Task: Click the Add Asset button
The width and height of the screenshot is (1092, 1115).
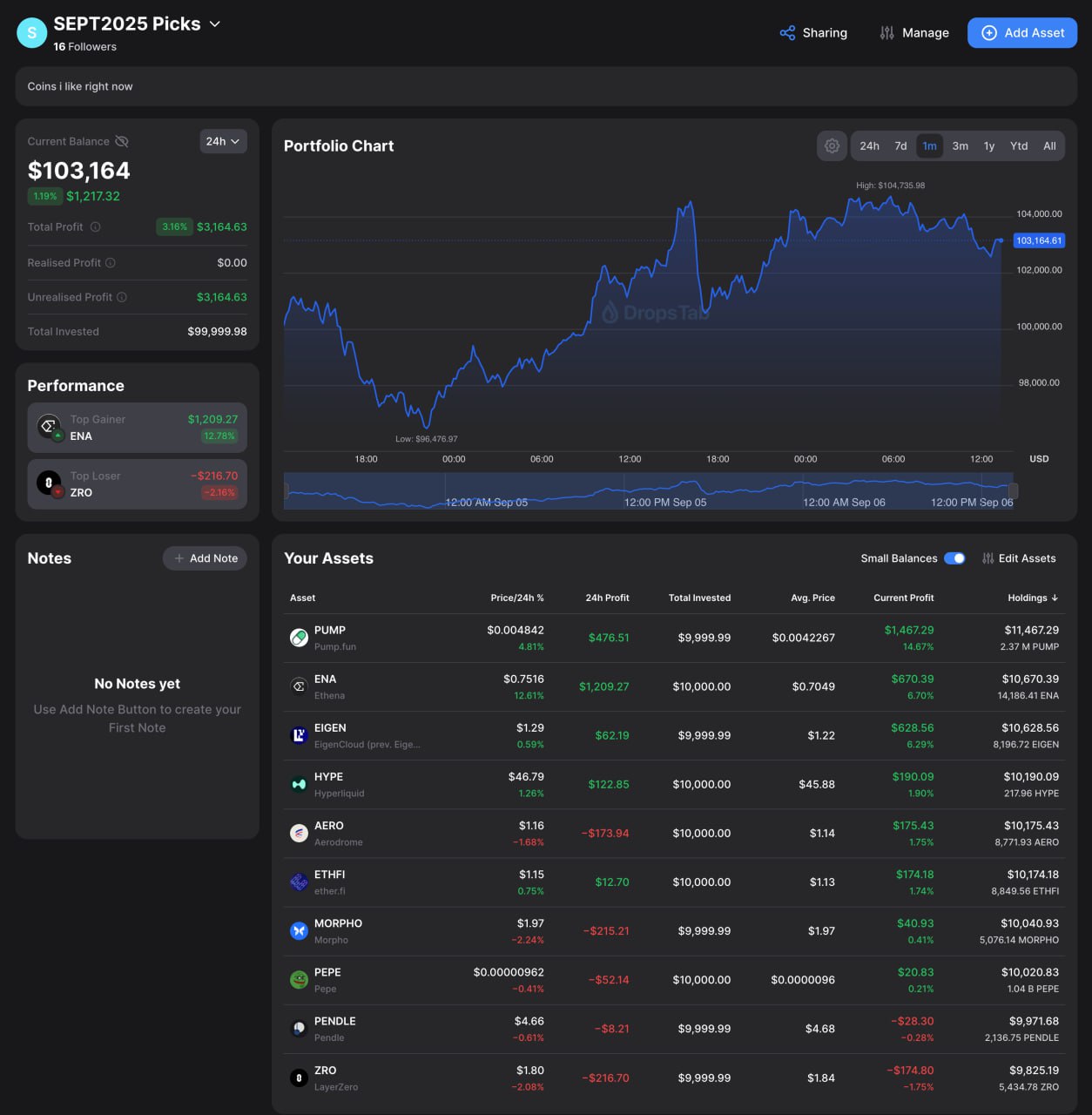Action: tap(1022, 33)
